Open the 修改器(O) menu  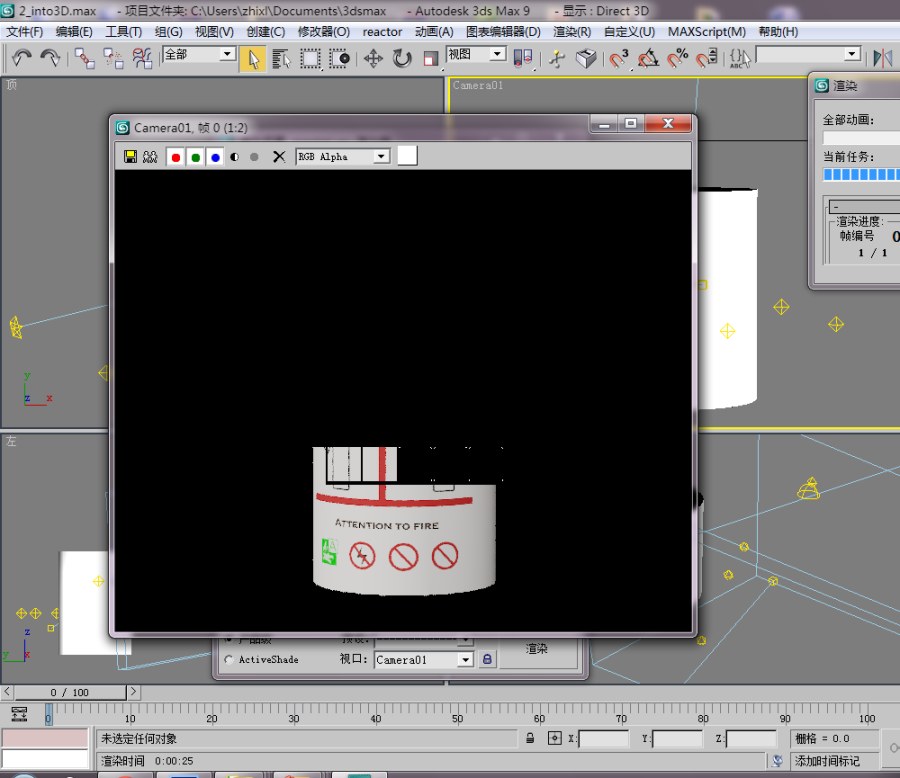pyautogui.click(x=323, y=31)
